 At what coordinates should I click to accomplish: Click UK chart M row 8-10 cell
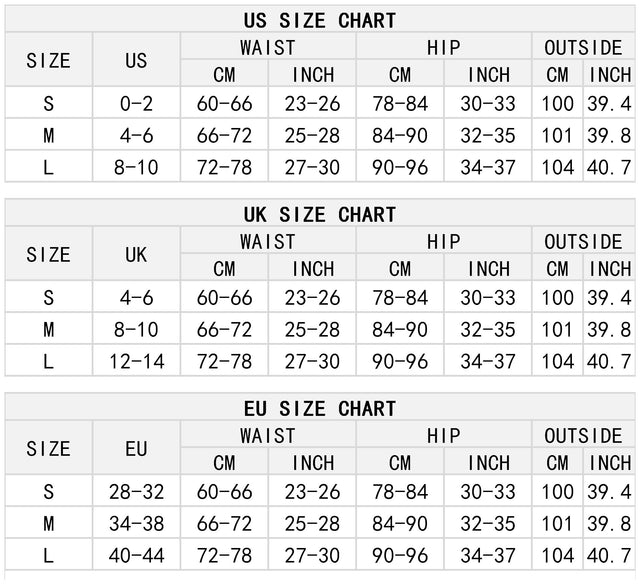click(x=136, y=330)
